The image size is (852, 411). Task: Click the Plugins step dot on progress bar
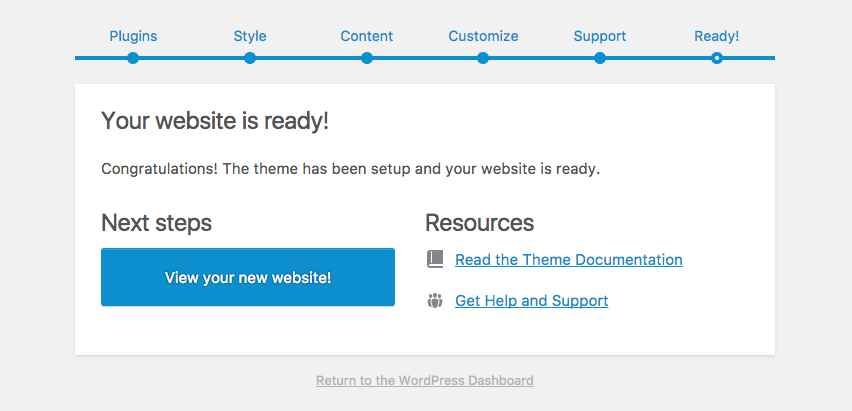tap(133, 58)
